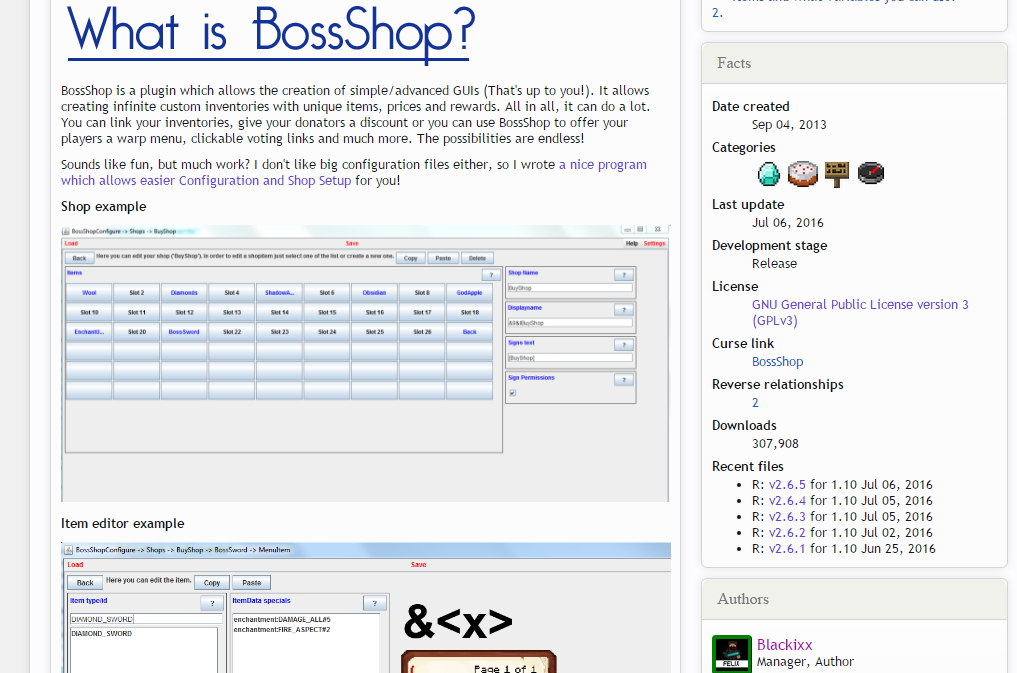Click the downloads count 307,908
1017x673 pixels.
(x=775, y=444)
